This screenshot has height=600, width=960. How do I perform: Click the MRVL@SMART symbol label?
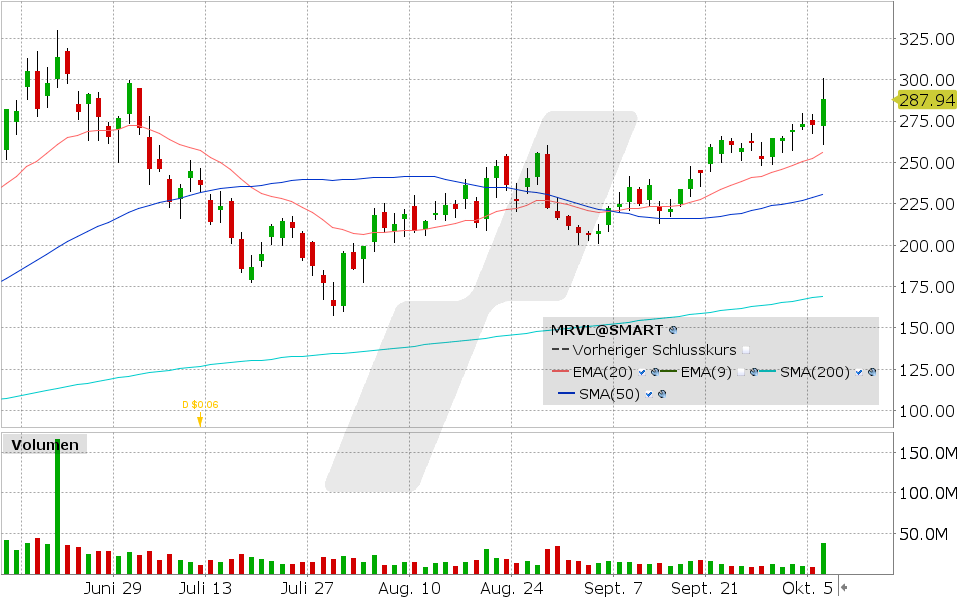[607, 330]
